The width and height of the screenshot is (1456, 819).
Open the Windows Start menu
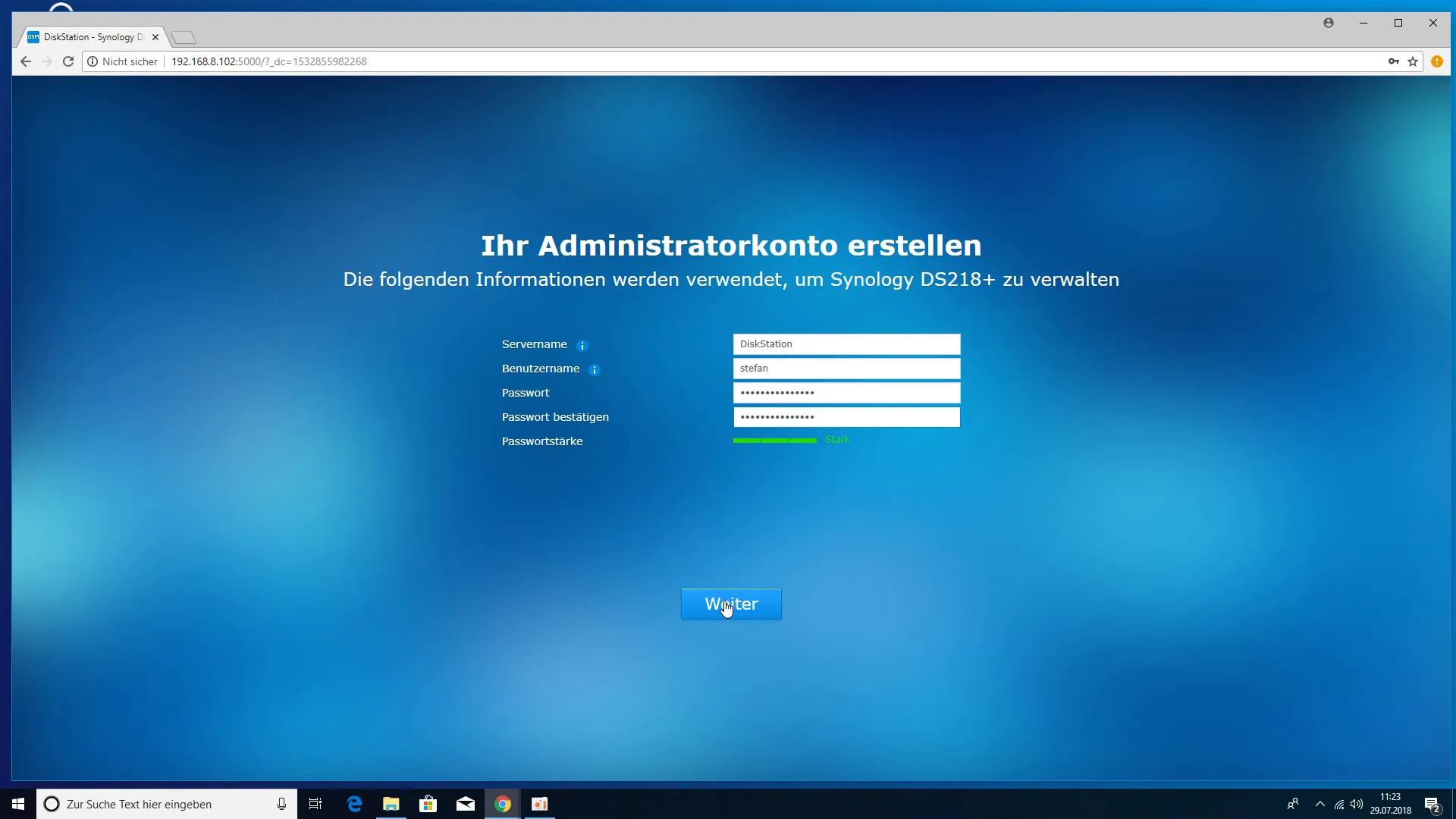click(18, 804)
